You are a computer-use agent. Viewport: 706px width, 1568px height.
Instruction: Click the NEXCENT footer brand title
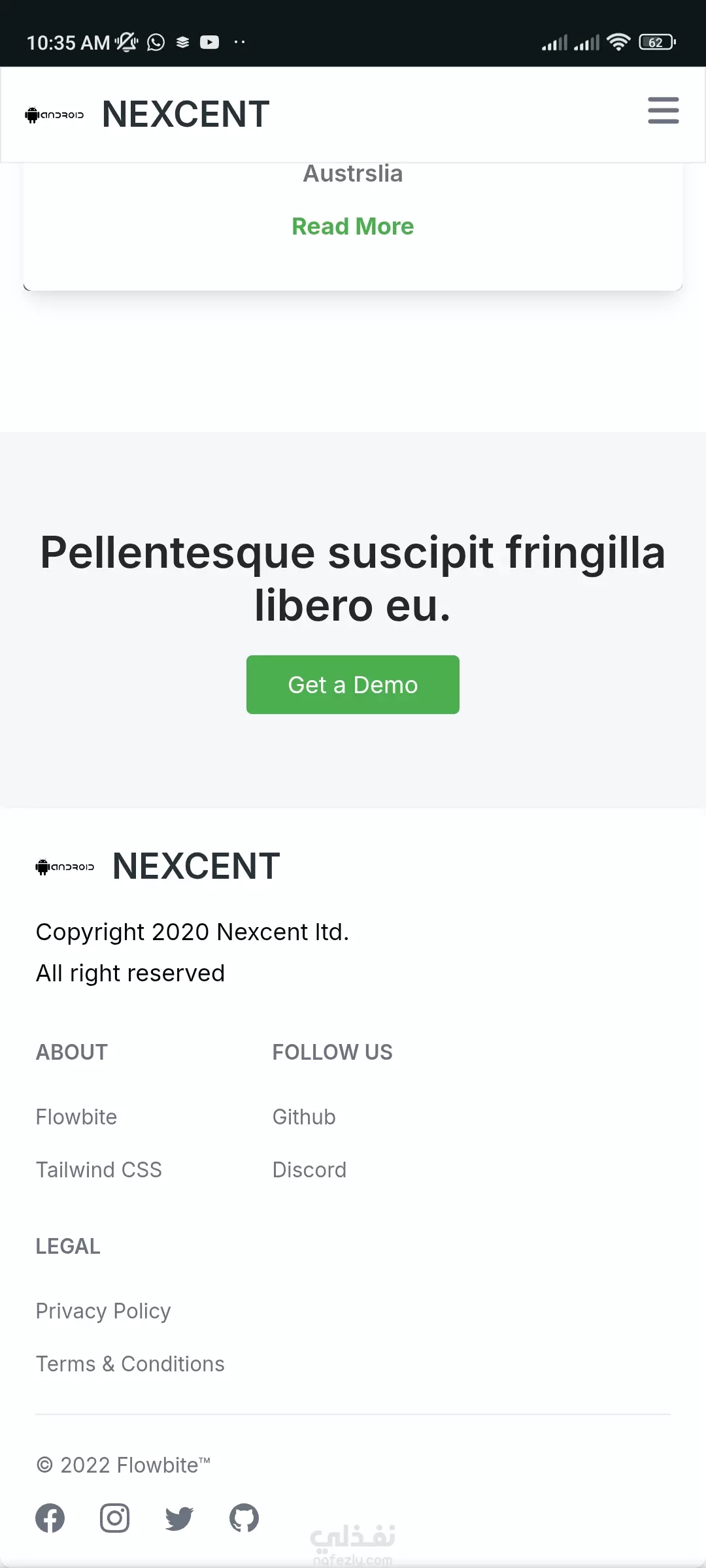(196, 866)
